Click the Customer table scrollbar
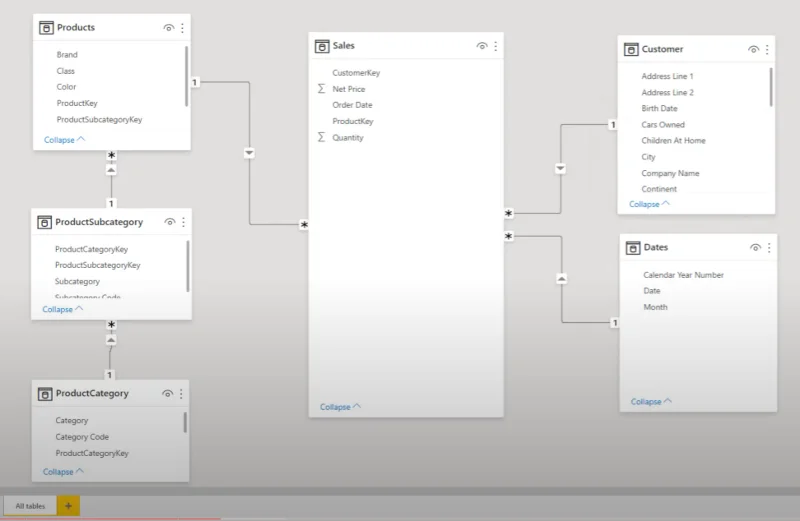This screenshot has width=800, height=521. 770,87
